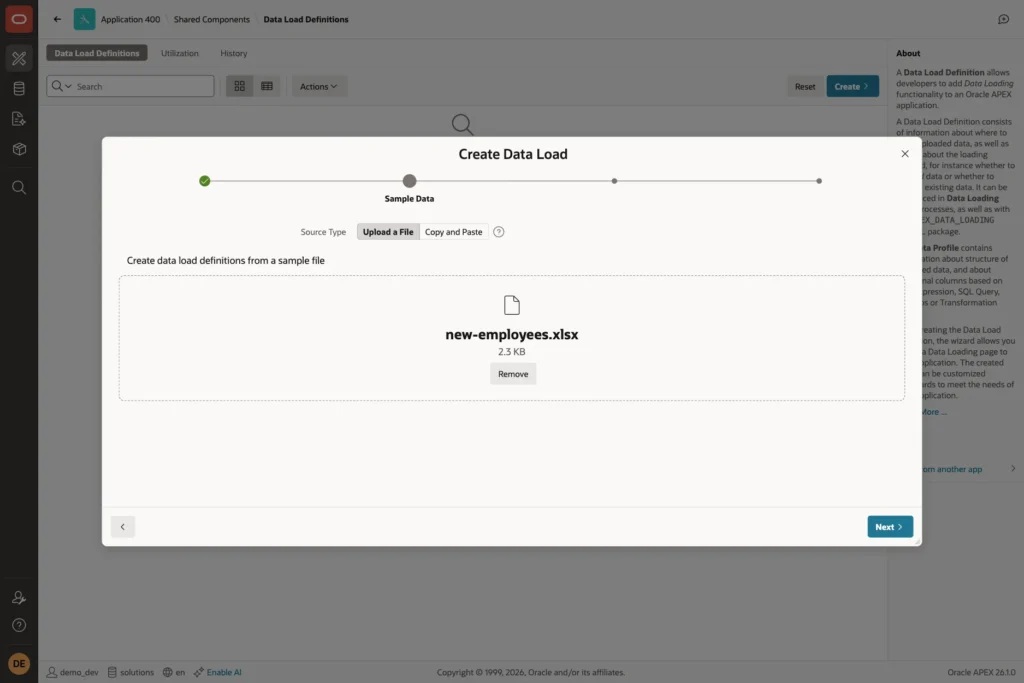Open Administration user icon in sidebar
This screenshot has height=683, width=1024.
pyautogui.click(x=19, y=597)
